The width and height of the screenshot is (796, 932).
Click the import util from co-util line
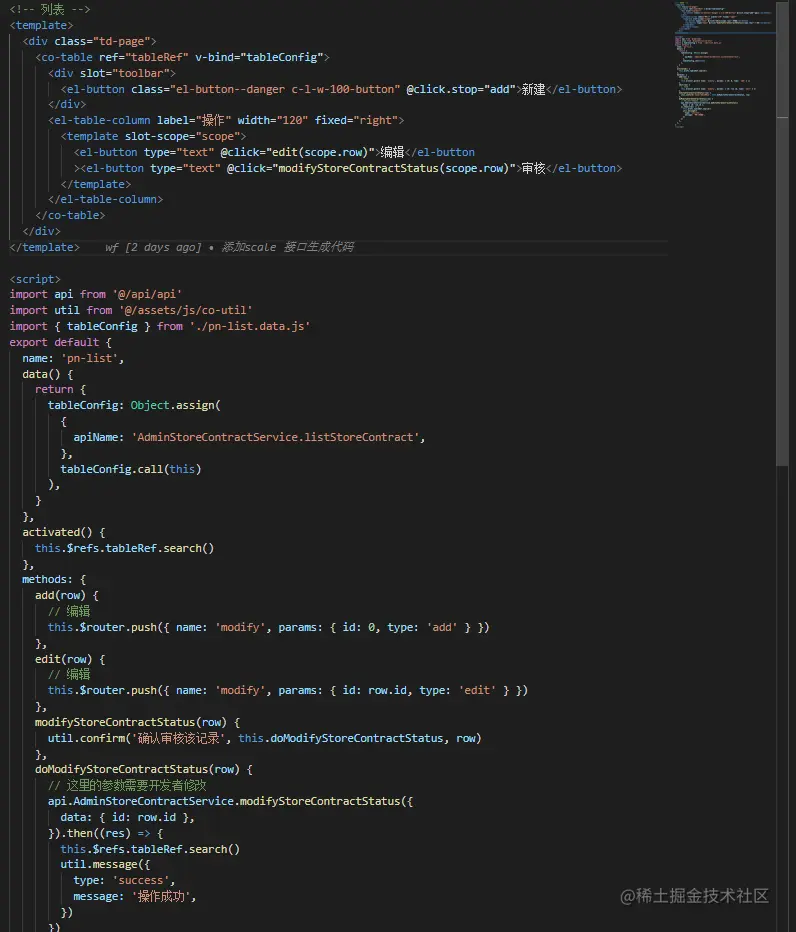click(x=131, y=311)
